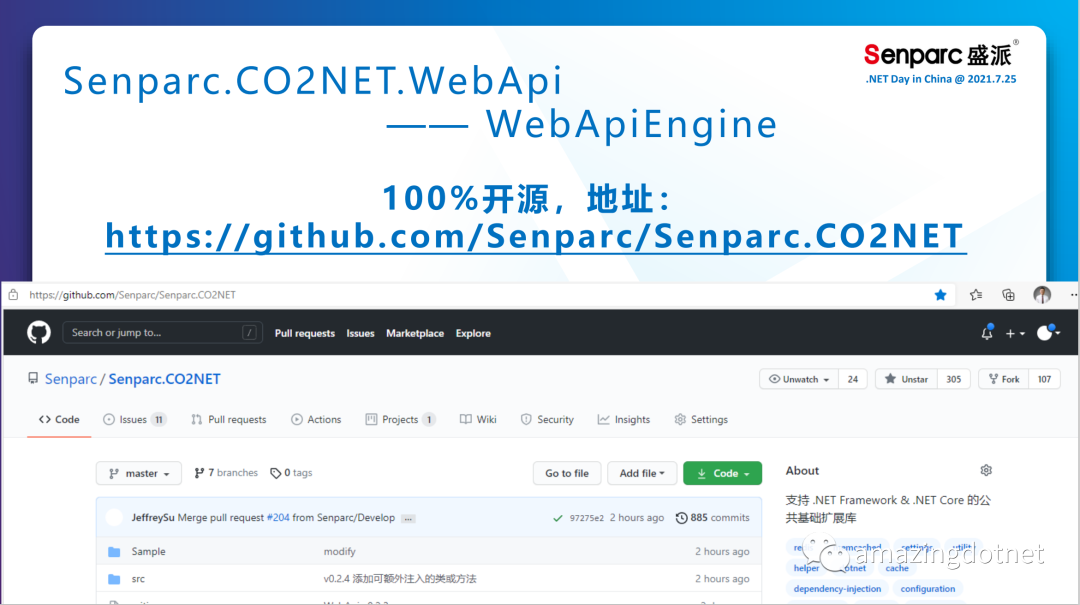Screen dimensions: 1080x605
Task: Click the green check status icon
Action: [557, 518]
